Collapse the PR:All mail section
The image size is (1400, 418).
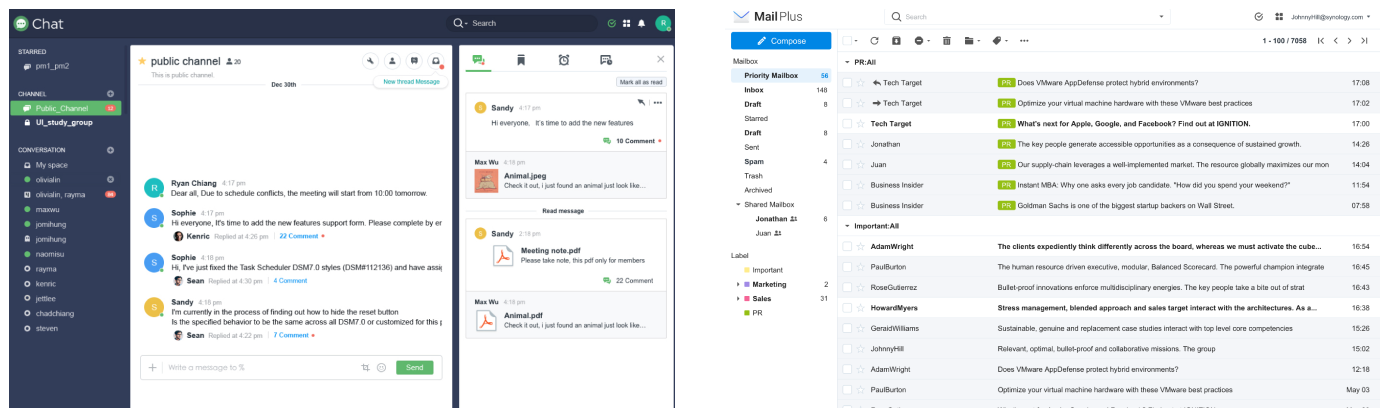tap(848, 62)
